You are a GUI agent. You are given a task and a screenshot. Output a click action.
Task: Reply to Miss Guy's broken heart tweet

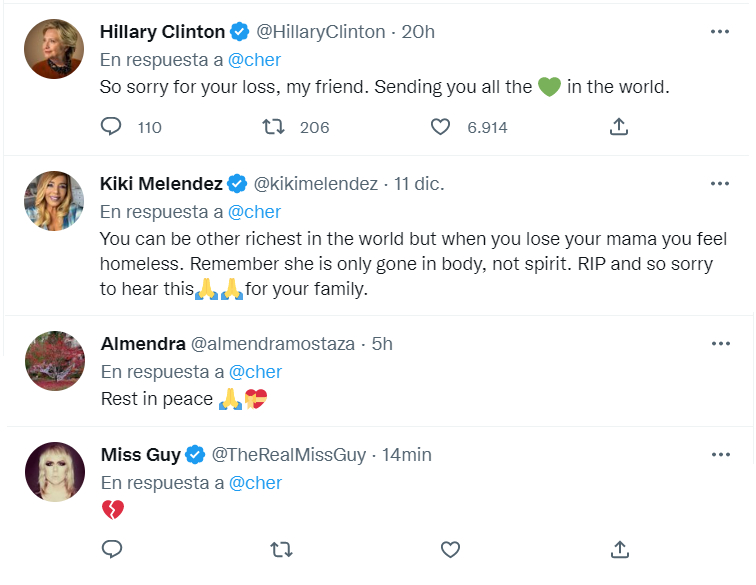tap(112, 549)
